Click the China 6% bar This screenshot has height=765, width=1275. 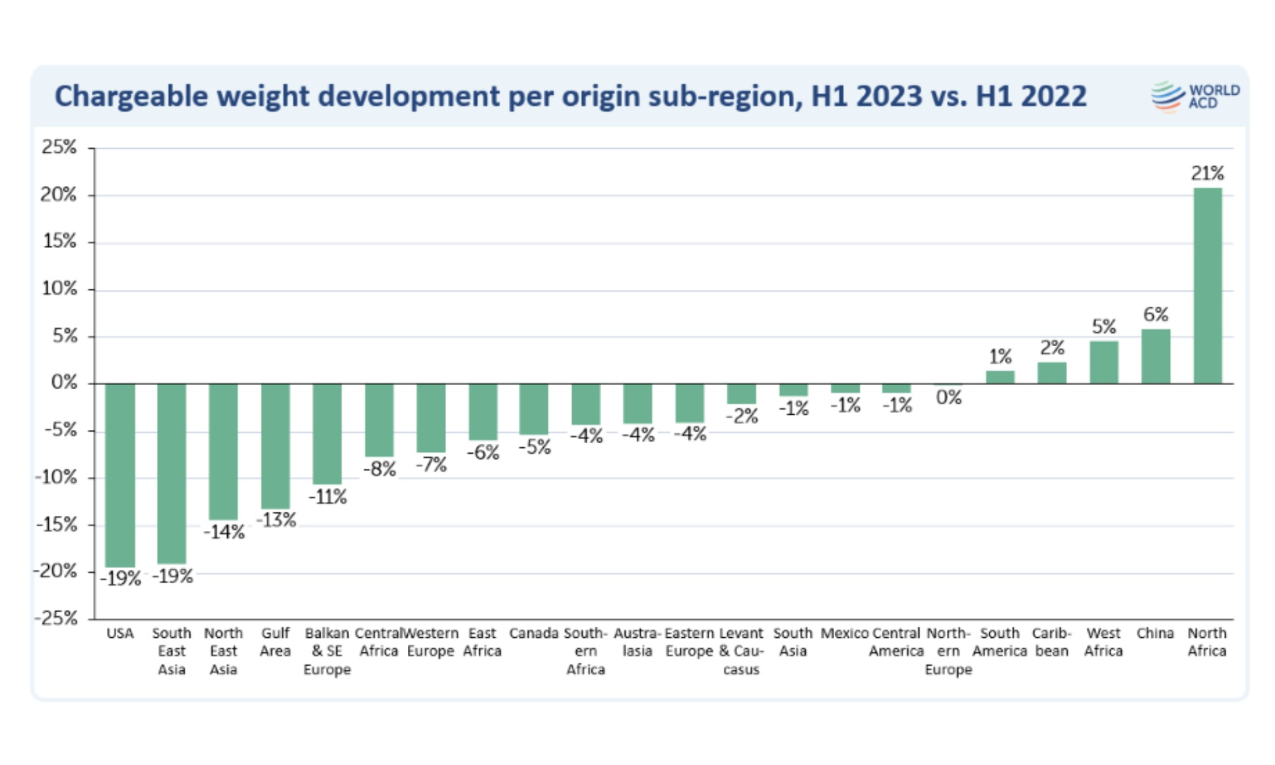point(1156,356)
